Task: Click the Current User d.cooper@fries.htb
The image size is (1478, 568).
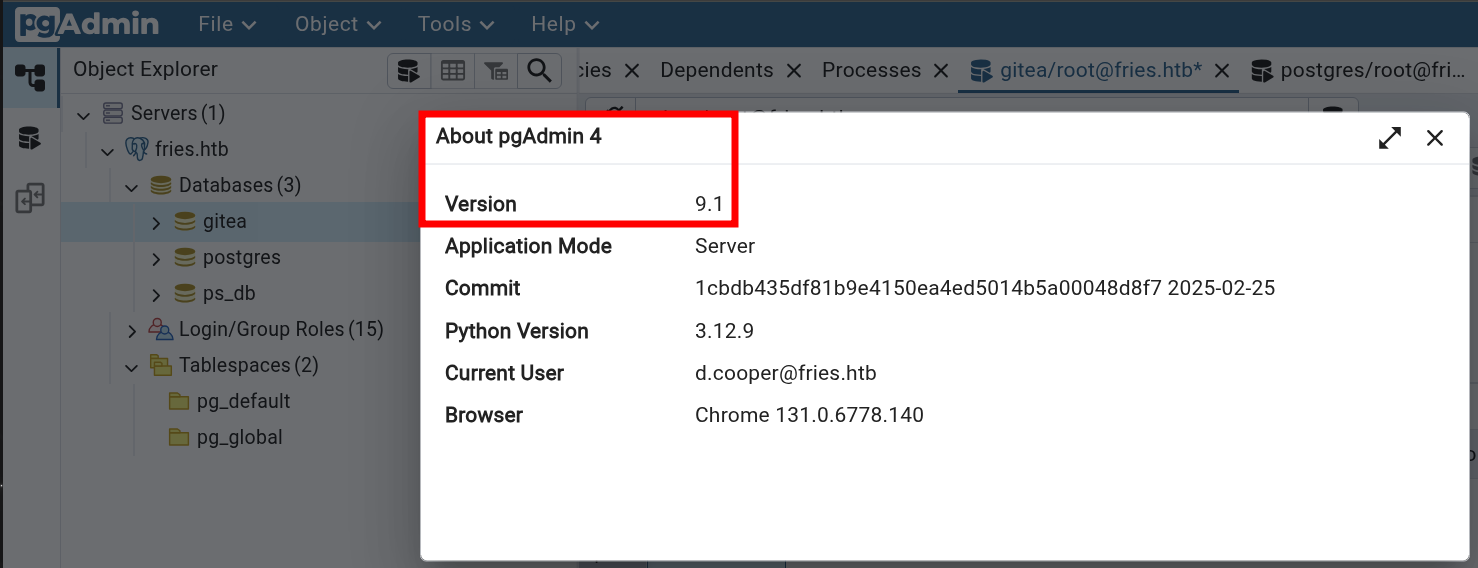Action: pos(786,373)
